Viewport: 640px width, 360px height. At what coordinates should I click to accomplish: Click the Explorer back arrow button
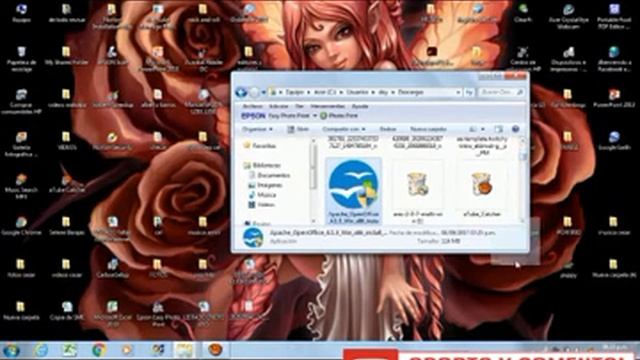pos(241,92)
